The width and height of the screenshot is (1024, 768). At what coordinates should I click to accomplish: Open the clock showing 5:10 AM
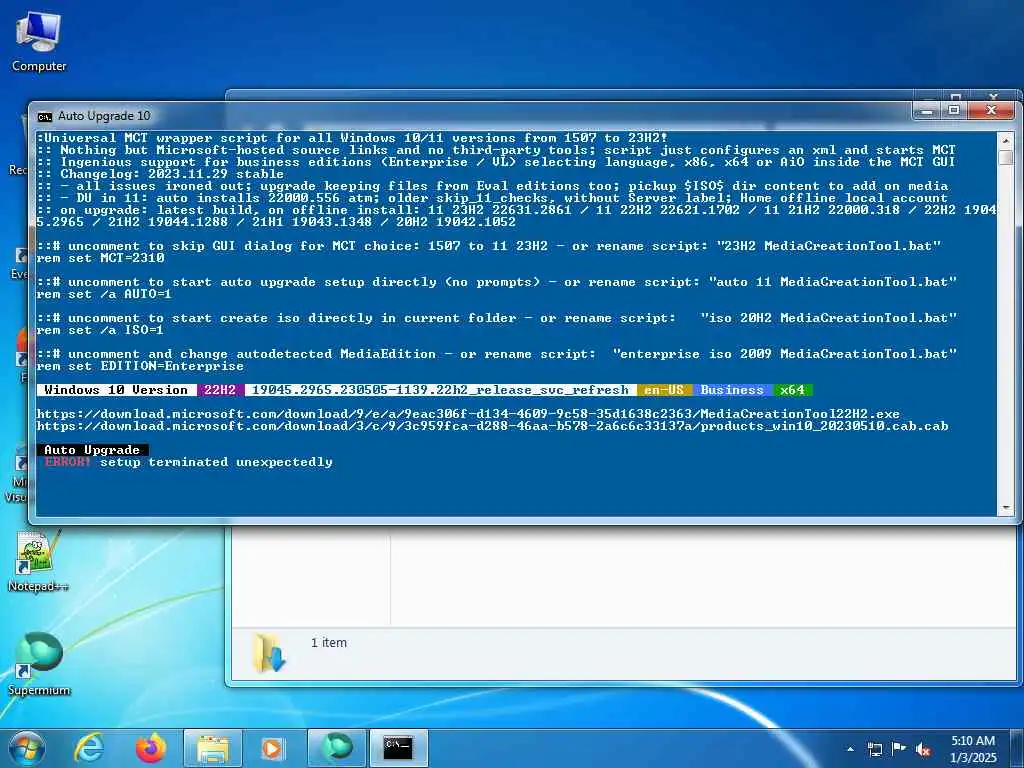(973, 741)
